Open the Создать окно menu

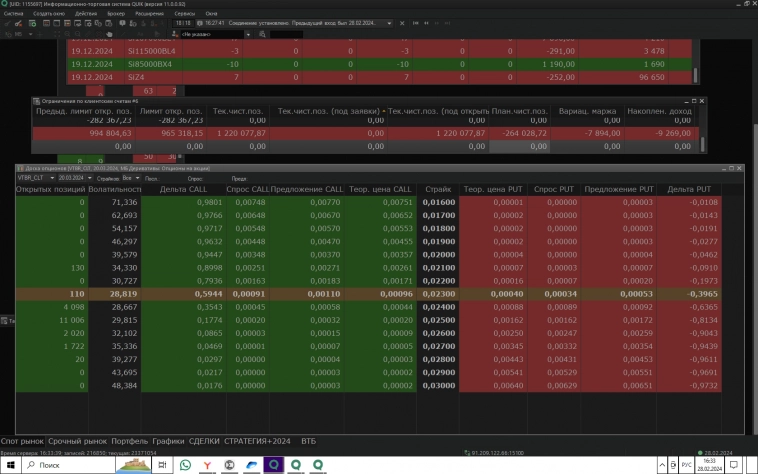point(49,13)
